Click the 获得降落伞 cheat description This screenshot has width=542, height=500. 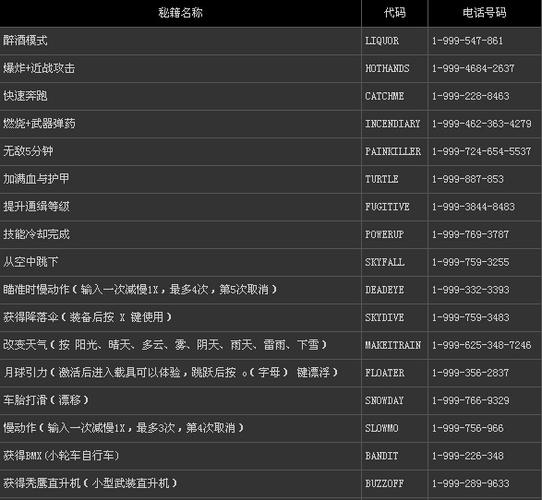87,317
